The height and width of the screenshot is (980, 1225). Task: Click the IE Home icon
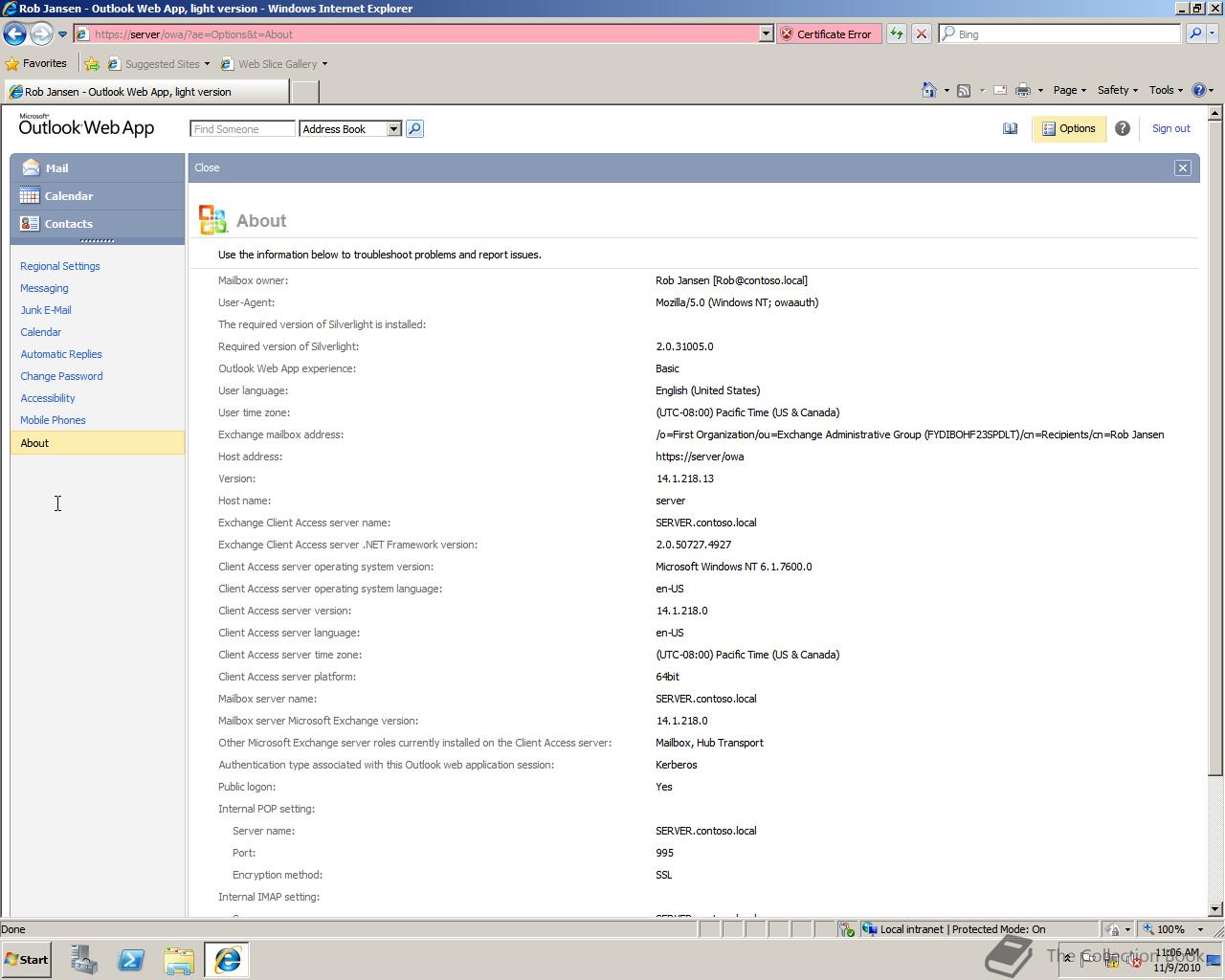click(928, 90)
